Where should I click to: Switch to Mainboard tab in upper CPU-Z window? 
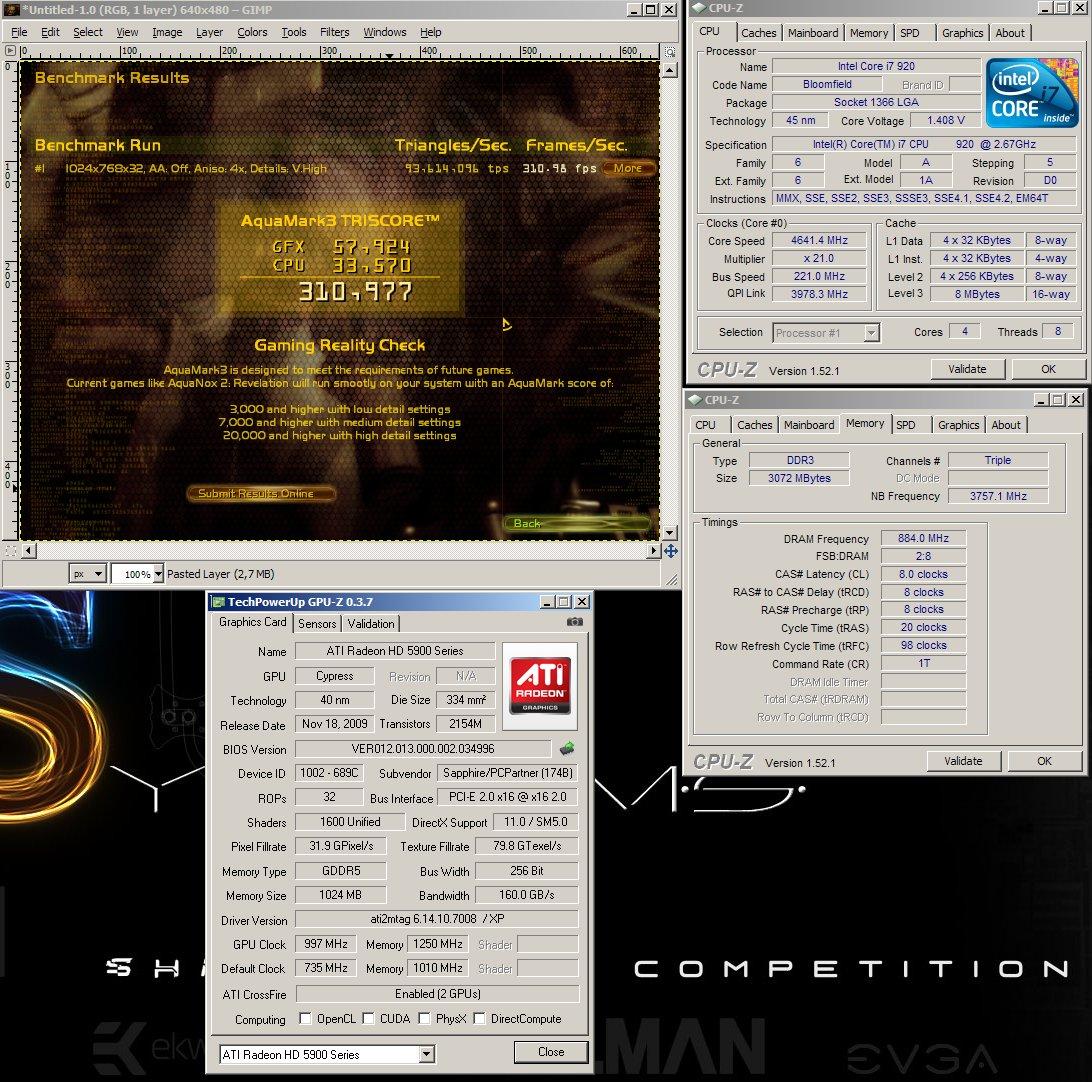[x=813, y=33]
